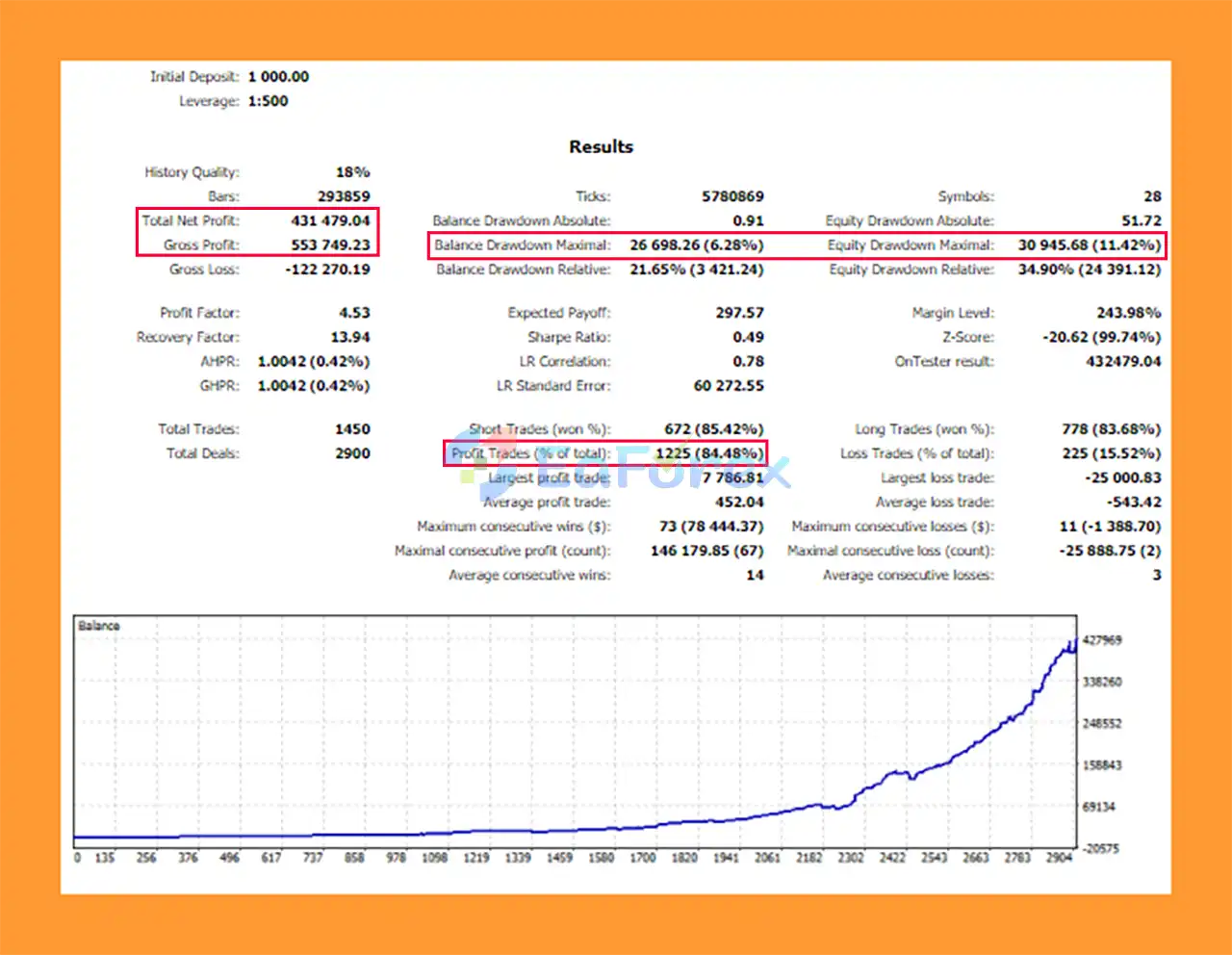Click the OnTester result value 432479.04
1232x955 pixels.
click(1123, 362)
